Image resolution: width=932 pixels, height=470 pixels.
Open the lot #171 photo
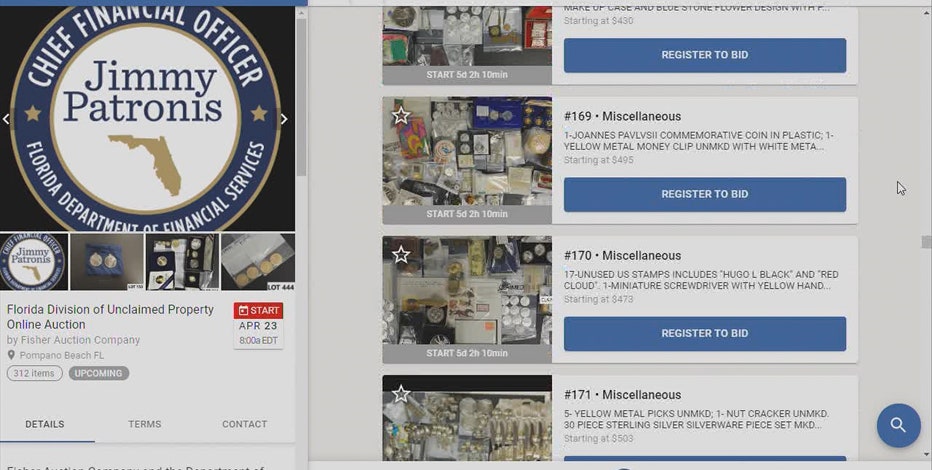pyautogui.click(x=467, y=418)
